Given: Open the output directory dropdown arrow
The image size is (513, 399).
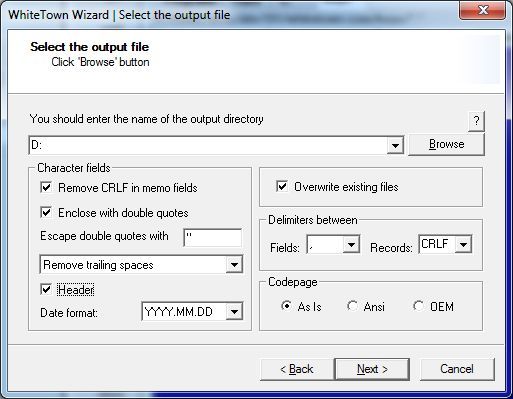Looking at the screenshot, I should tap(395, 145).
